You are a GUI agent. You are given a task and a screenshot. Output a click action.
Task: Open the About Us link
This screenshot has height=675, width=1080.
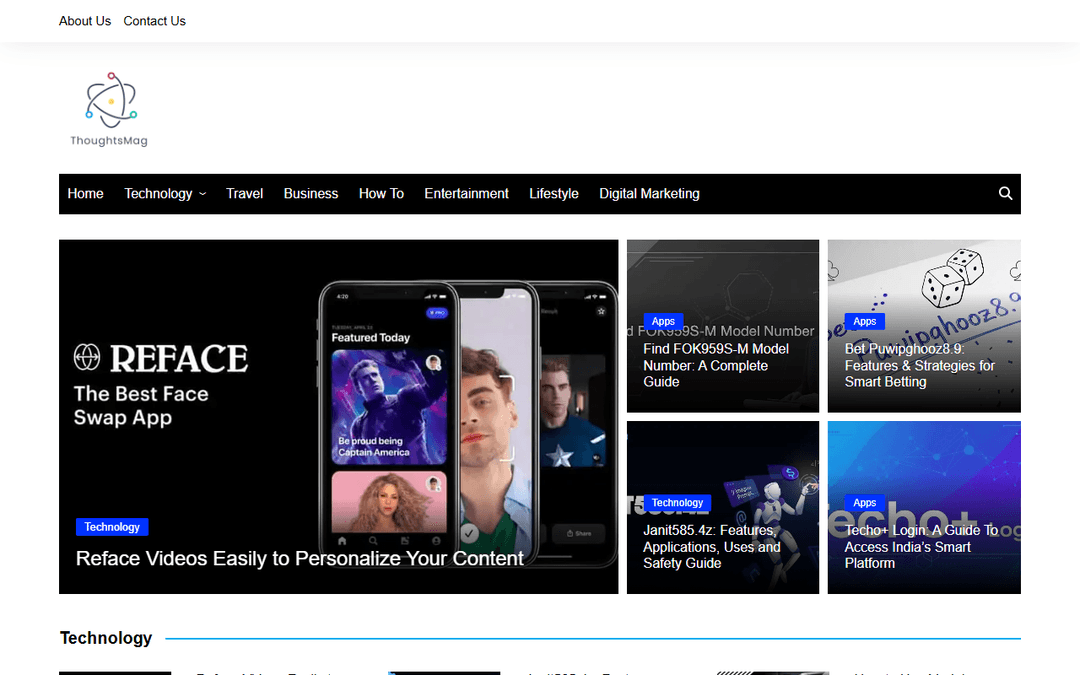(85, 21)
